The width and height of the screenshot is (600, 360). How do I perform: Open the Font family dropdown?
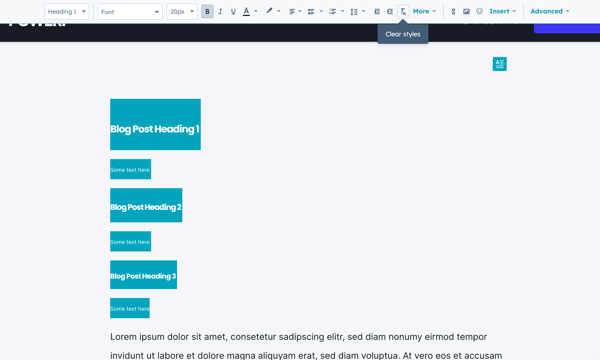pos(130,11)
